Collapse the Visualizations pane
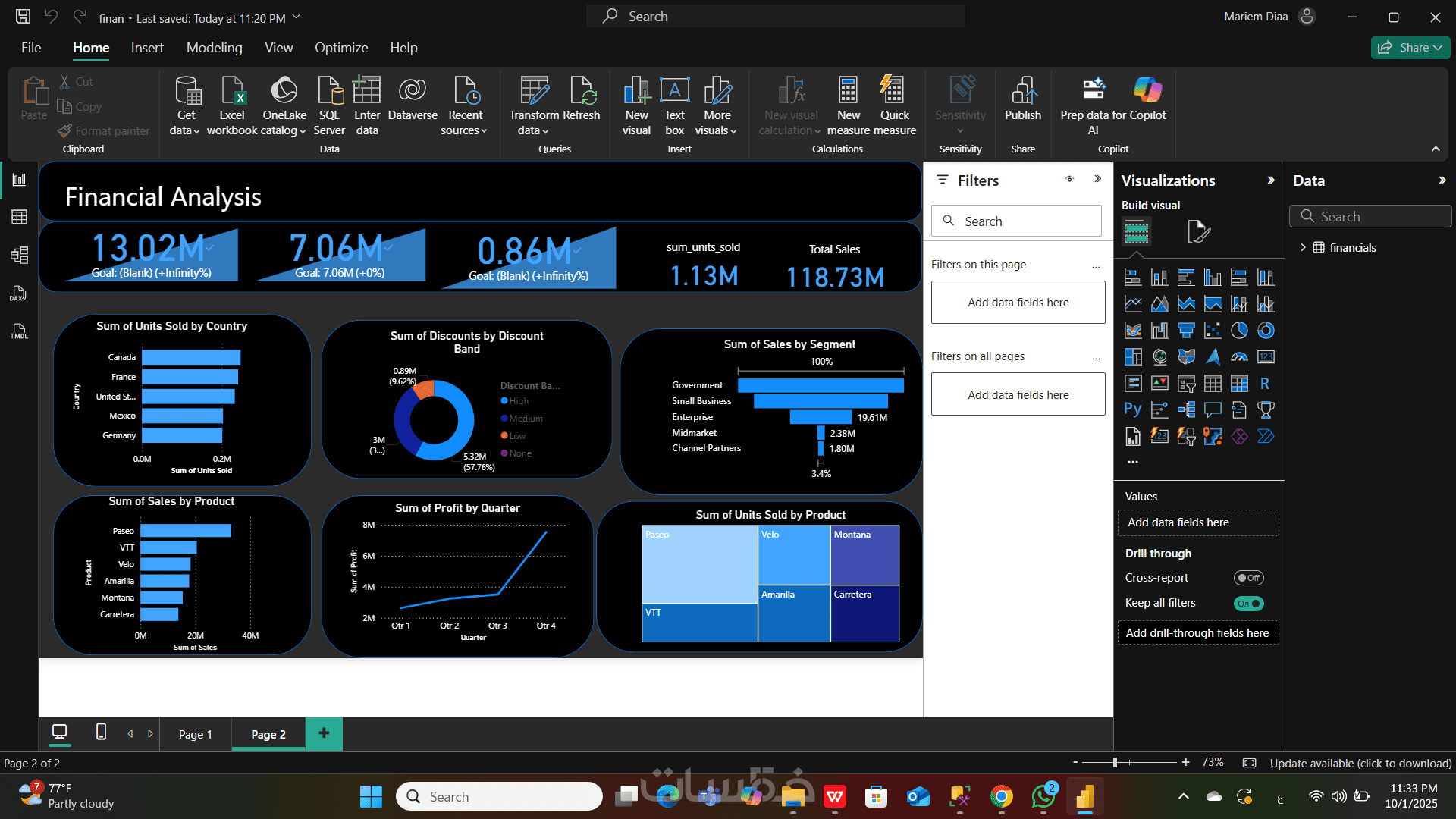The width and height of the screenshot is (1456, 819). click(x=1271, y=180)
